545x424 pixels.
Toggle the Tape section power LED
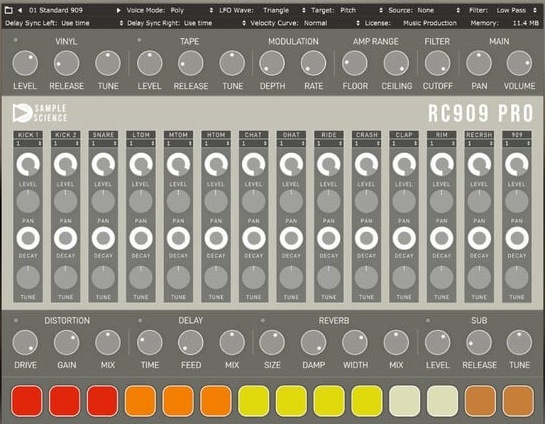click(139, 40)
